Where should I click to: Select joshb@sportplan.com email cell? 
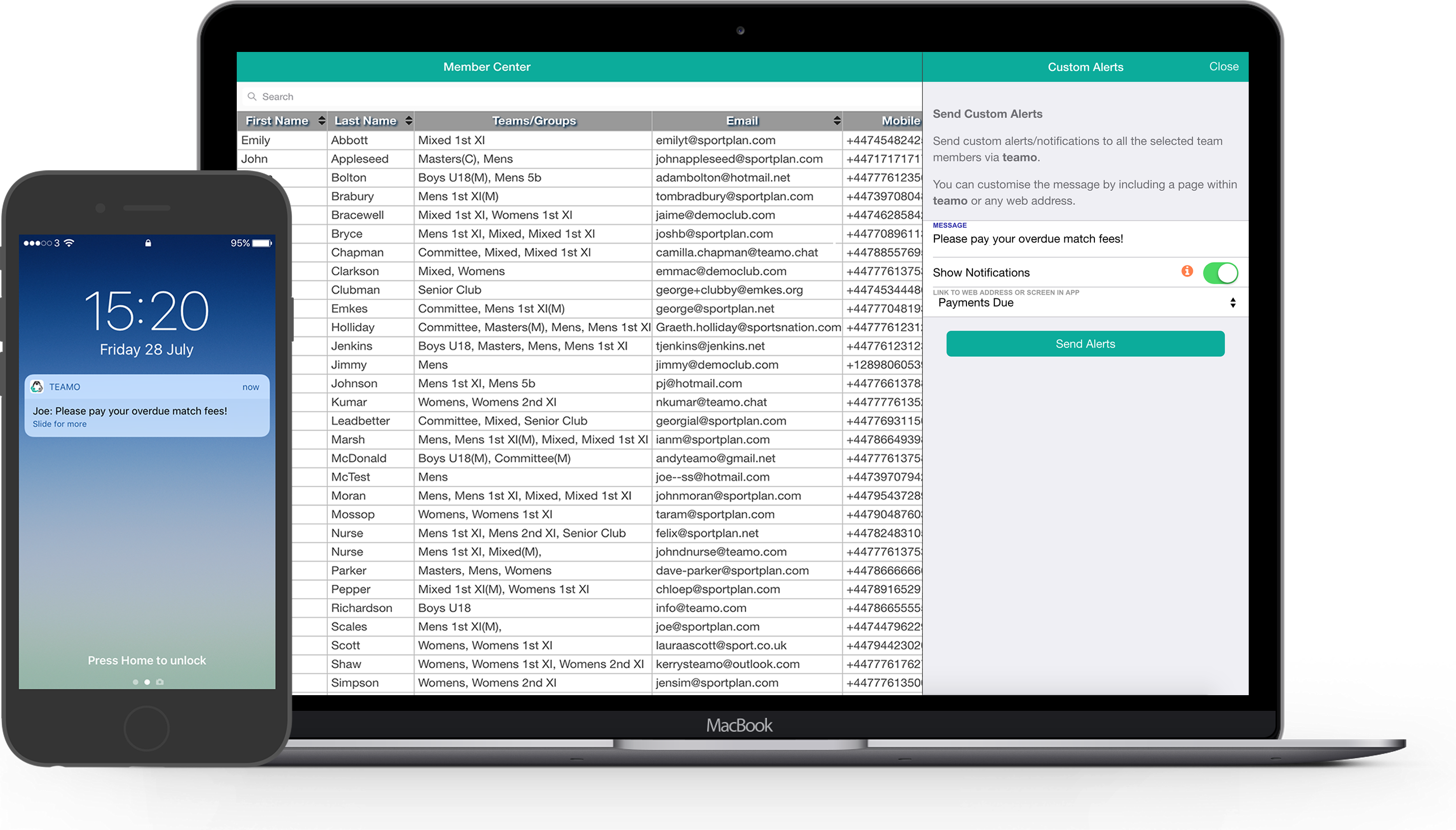coord(747,234)
